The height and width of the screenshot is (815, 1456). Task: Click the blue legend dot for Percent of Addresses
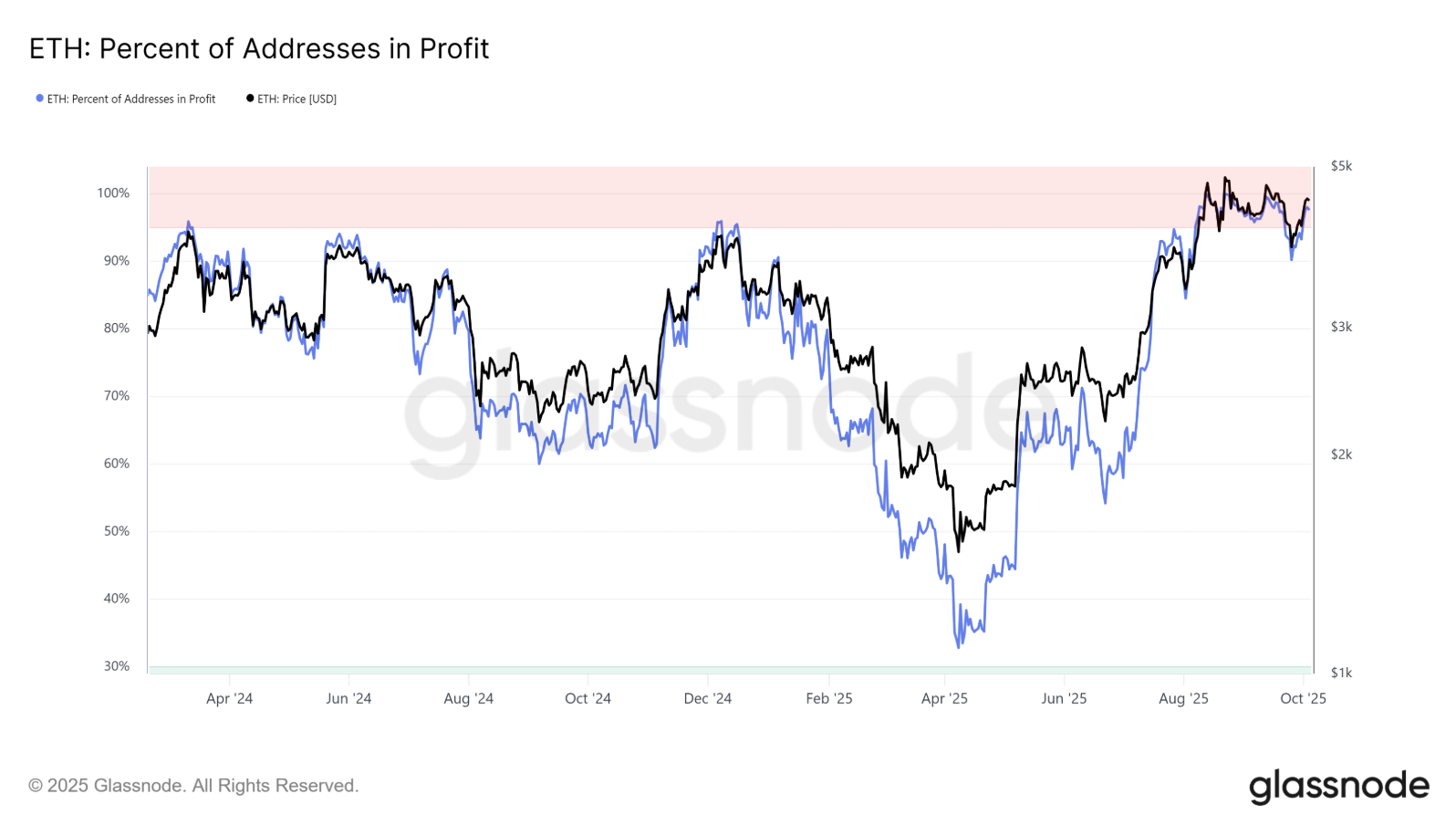coord(39,99)
